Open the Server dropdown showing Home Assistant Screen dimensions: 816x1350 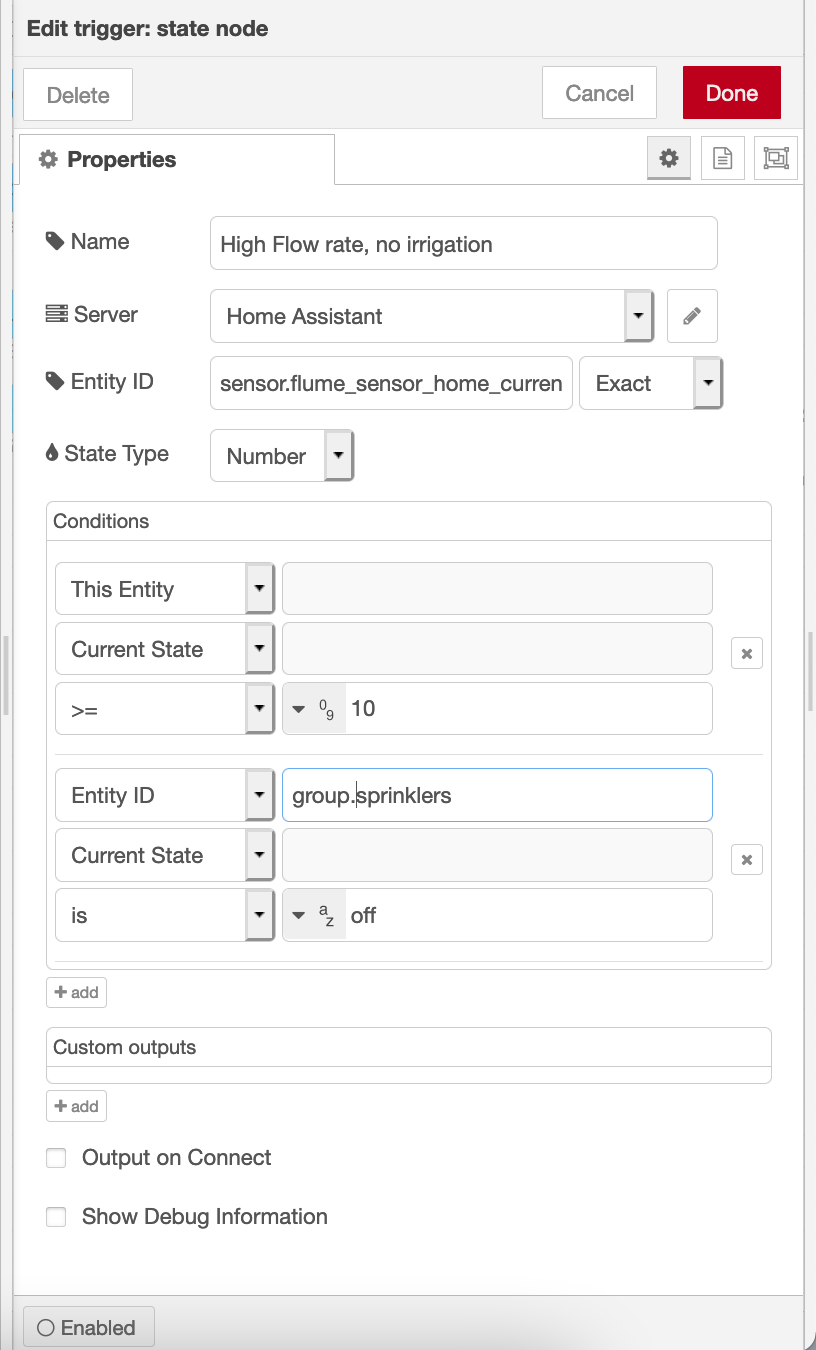(431, 316)
